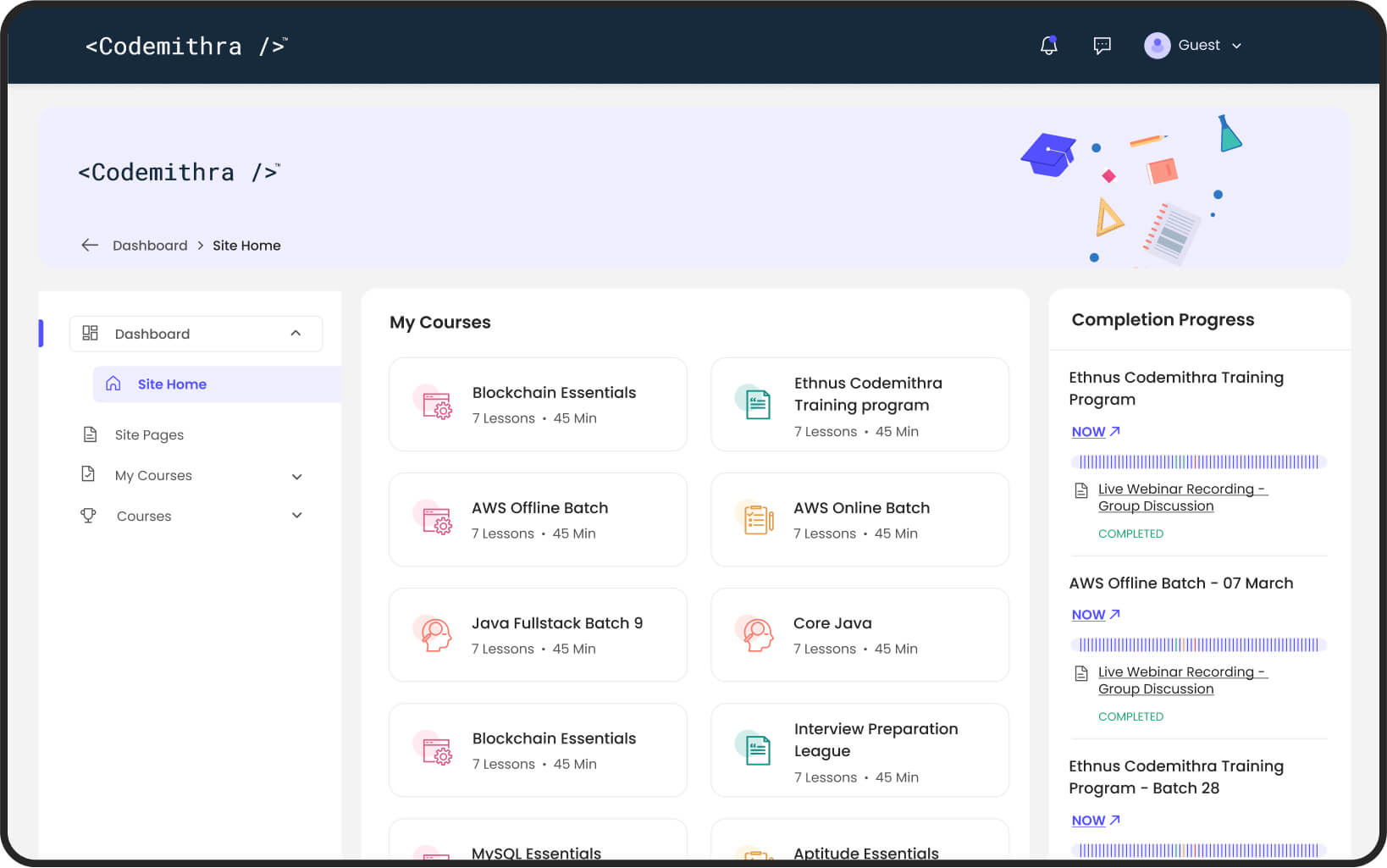Expand the Courses sidebar chevron
Image resolution: width=1387 pixels, height=868 pixels.
(296, 515)
